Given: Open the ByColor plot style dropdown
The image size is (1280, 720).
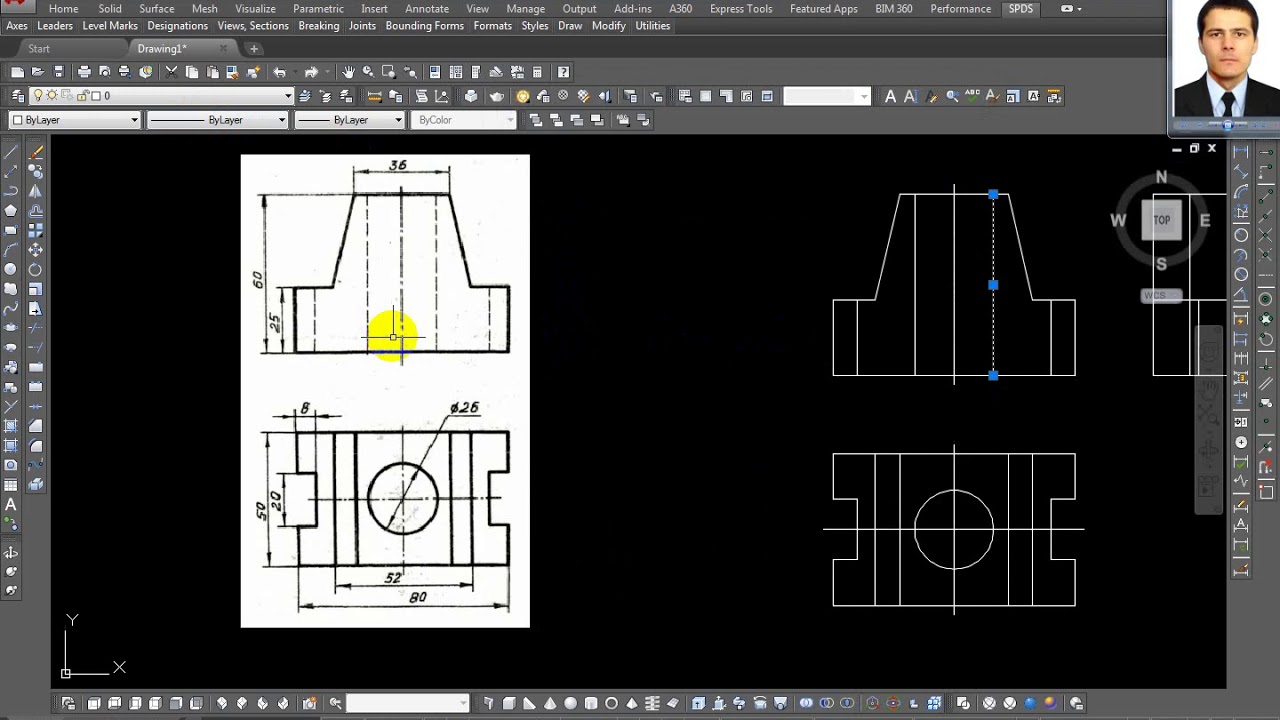Looking at the screenshot, I should click(462, 120).
